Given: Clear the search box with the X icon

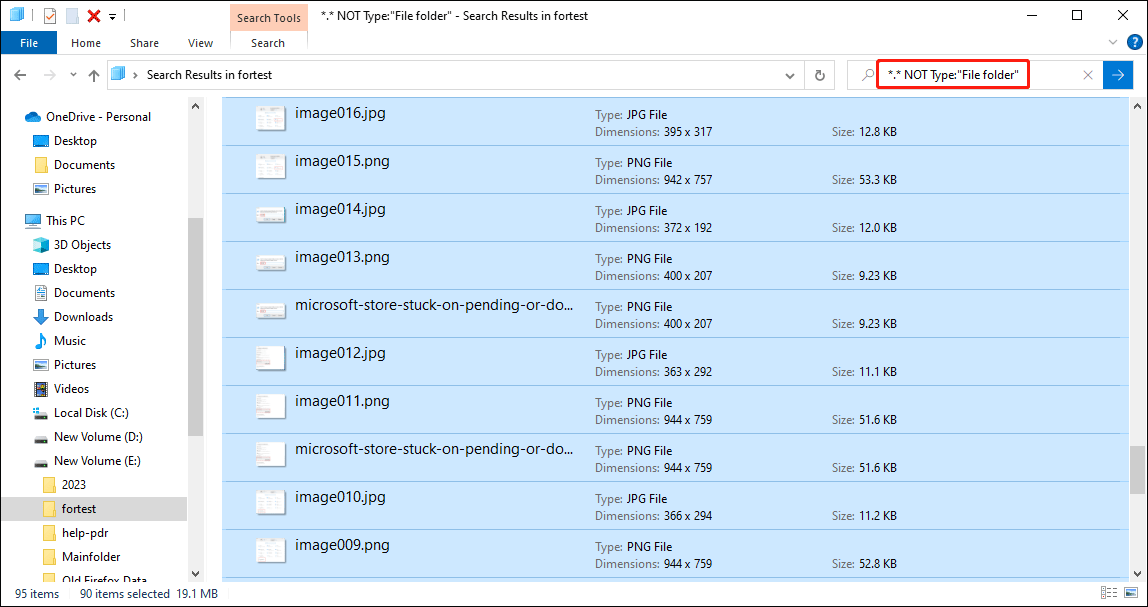Looking at the screenshot, I should (1088, 74).
